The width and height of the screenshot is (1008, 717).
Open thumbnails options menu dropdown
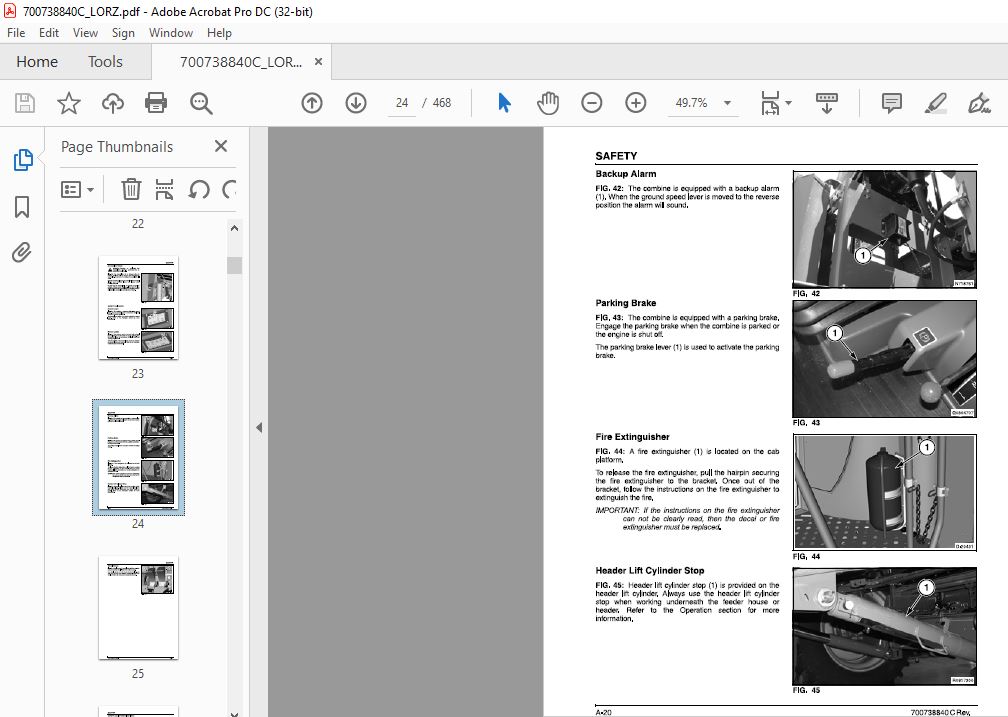pyautogui.click(x=77, y=189)
